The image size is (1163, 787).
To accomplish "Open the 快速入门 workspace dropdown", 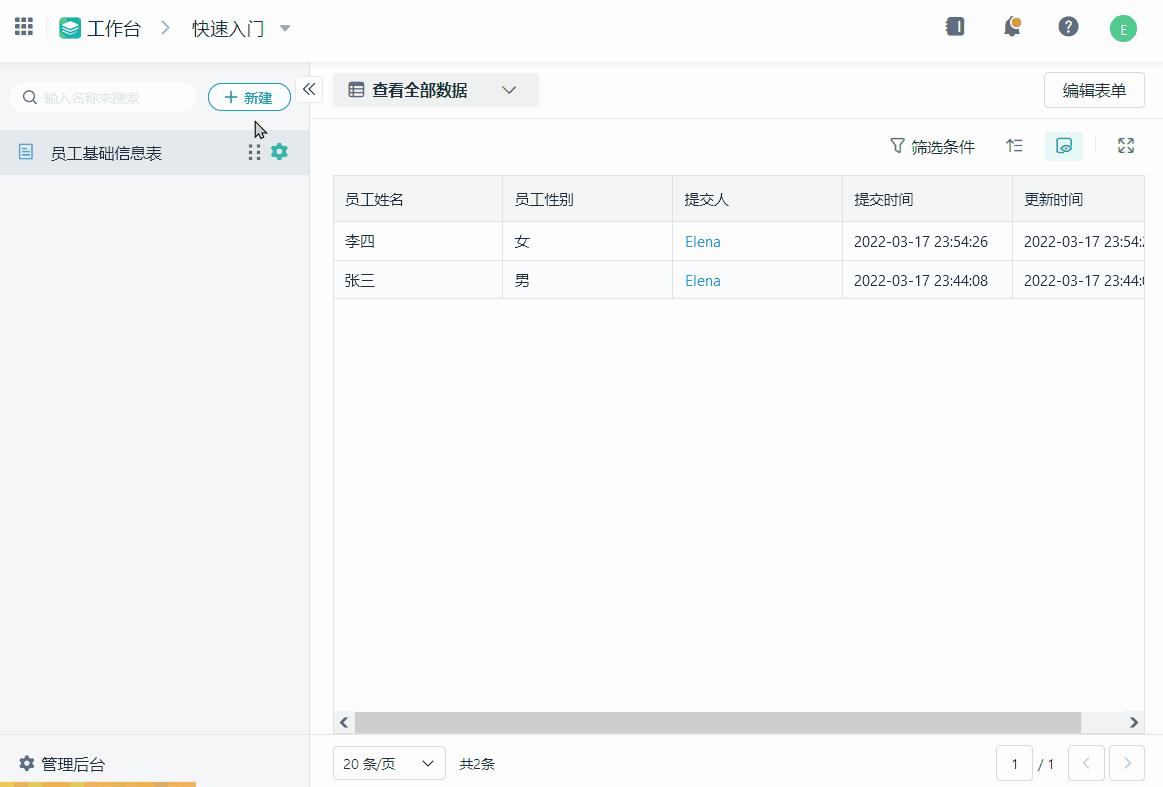I will 240,28.
